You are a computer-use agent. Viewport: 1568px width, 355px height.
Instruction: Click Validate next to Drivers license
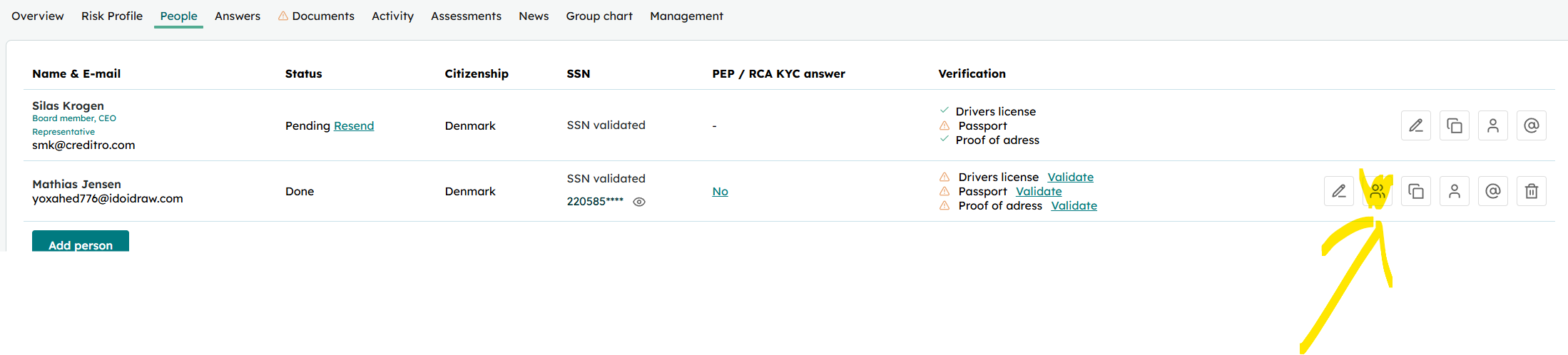tap(1070, 177)
